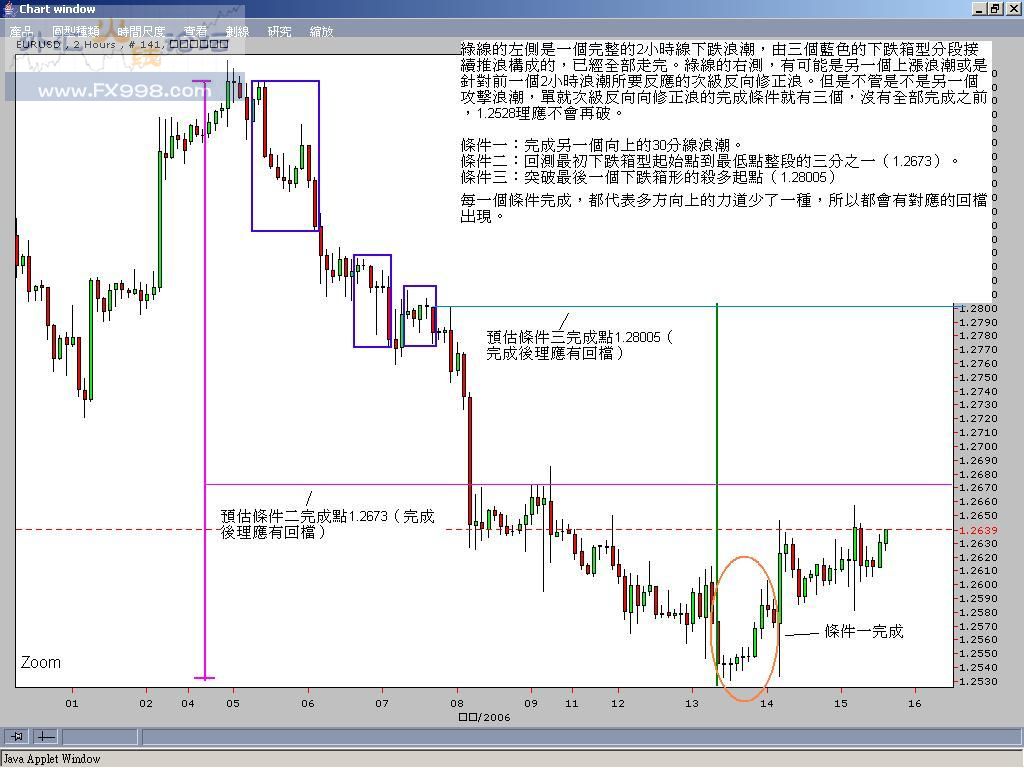Click the short status field beside the crosshair icon
This screenshot has width=1024, height=768.
tap(100, 737)
